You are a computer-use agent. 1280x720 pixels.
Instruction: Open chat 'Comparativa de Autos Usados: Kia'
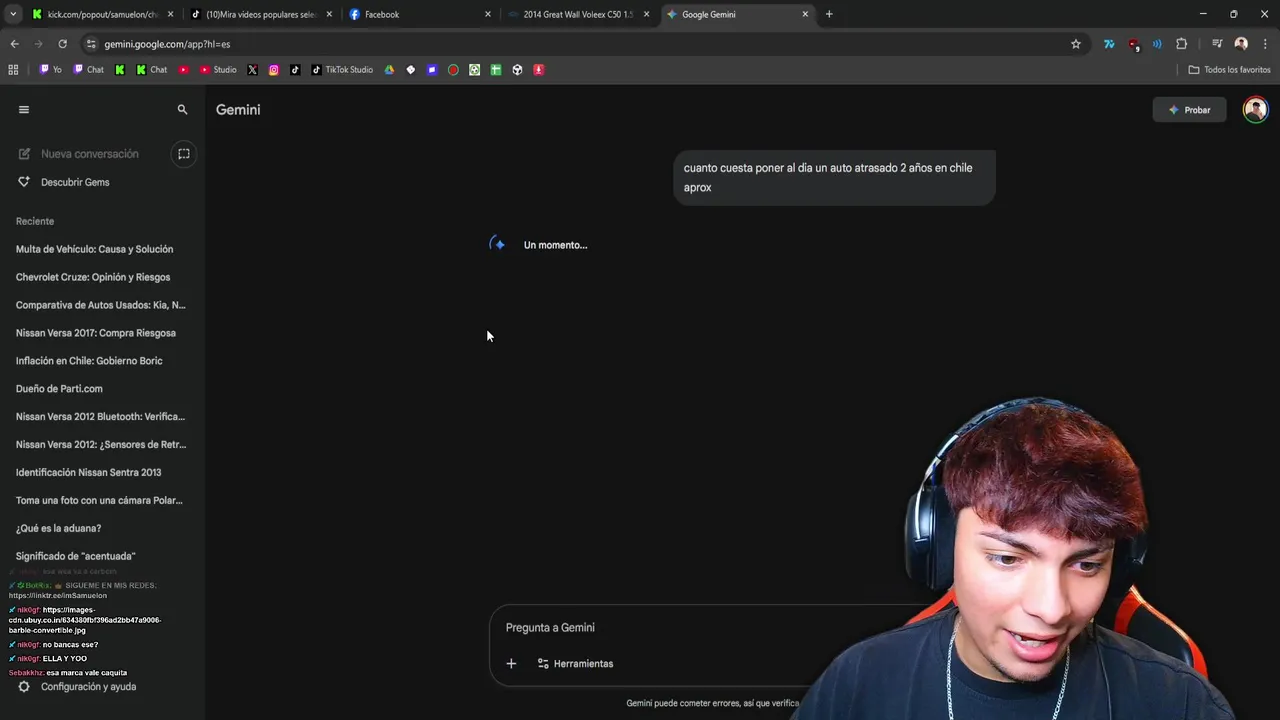(x=100, y=305)
